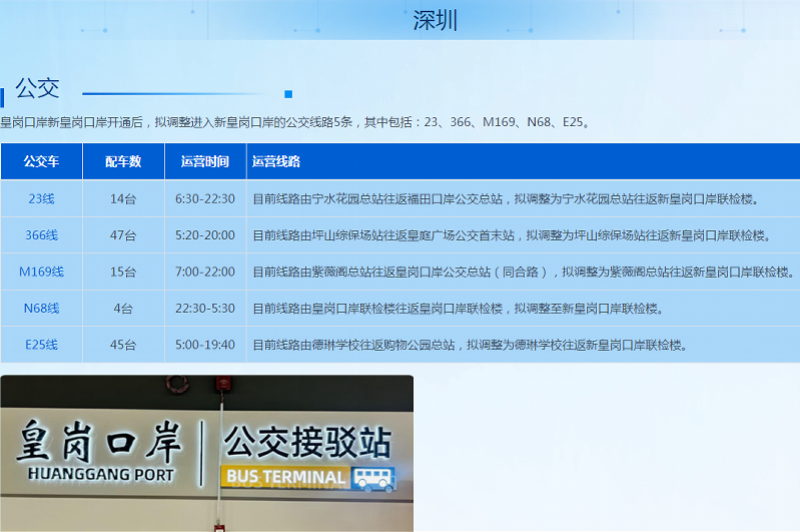Click the 5:00-19:40 operating time cell

[205, 345]
